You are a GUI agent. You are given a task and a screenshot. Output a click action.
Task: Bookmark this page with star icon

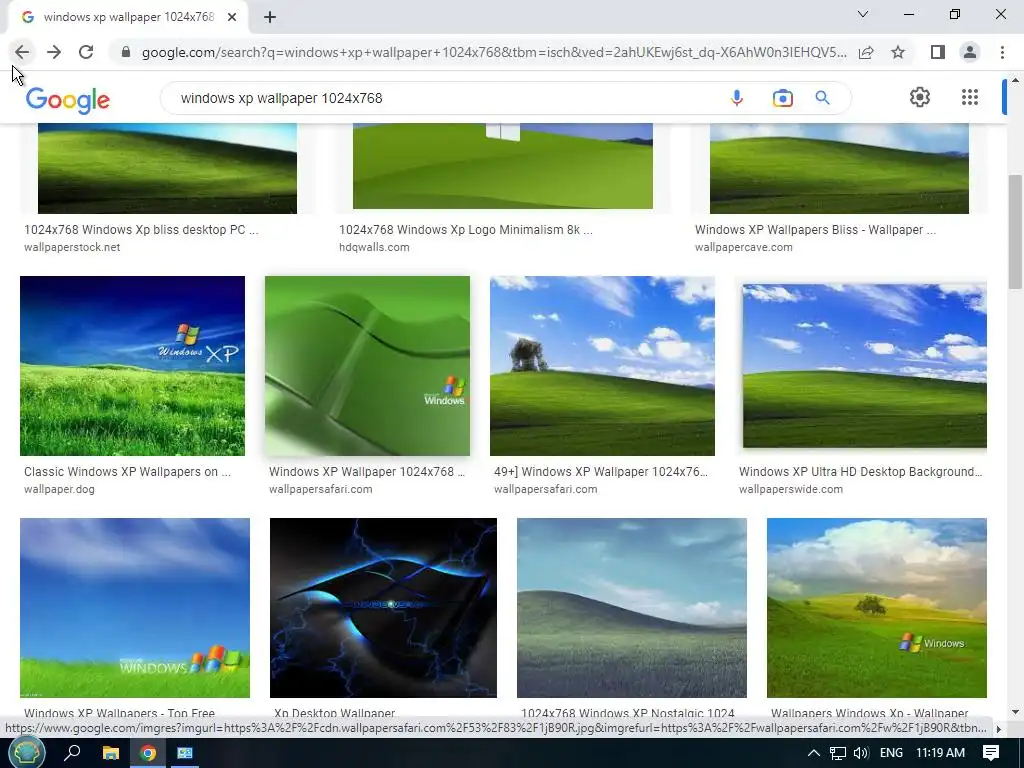coord(898,52)
